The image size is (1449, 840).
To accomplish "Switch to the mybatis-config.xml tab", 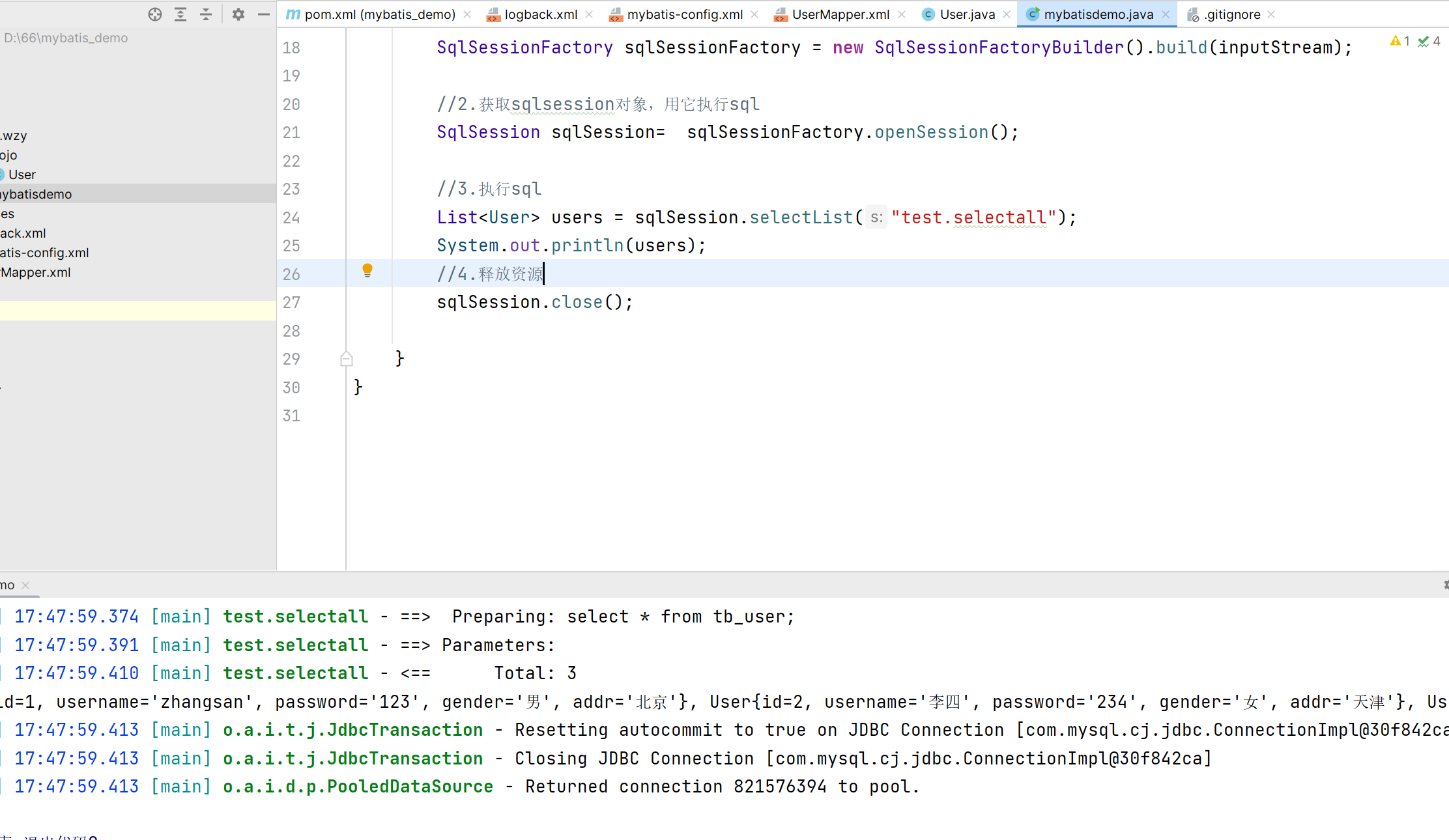I will [x=684, y=14].
